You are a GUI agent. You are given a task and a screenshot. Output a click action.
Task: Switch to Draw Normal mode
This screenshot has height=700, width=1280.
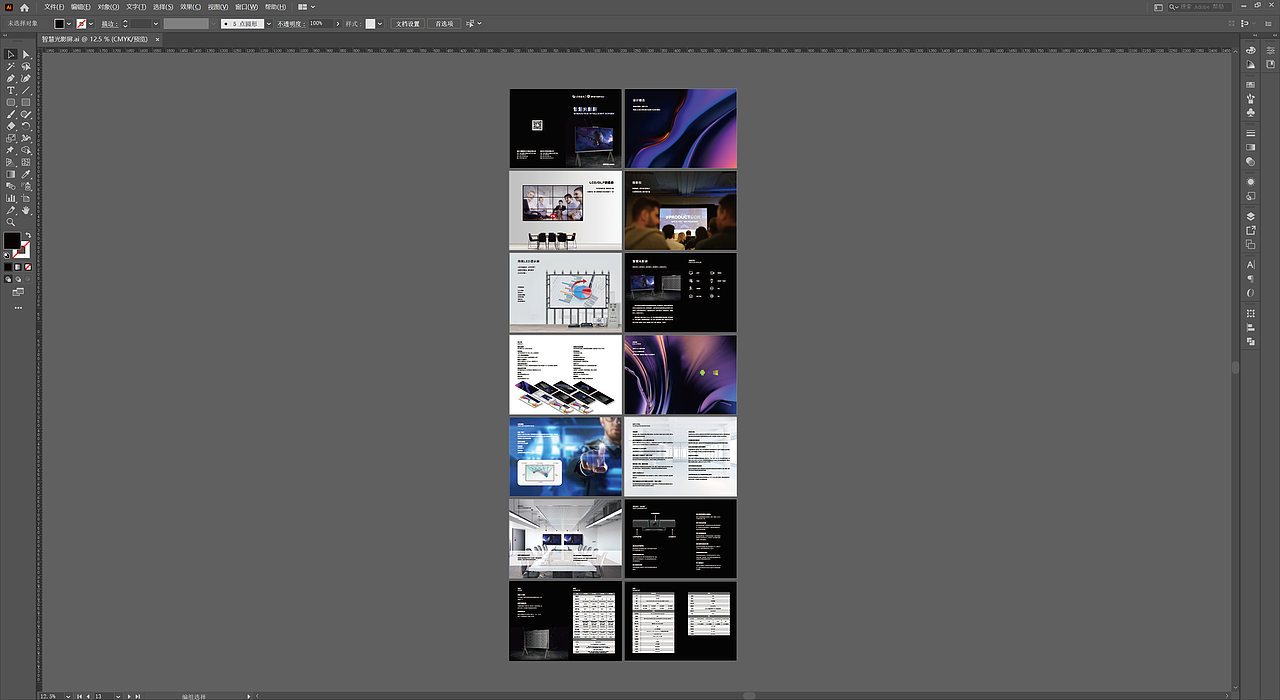(8, 279)
